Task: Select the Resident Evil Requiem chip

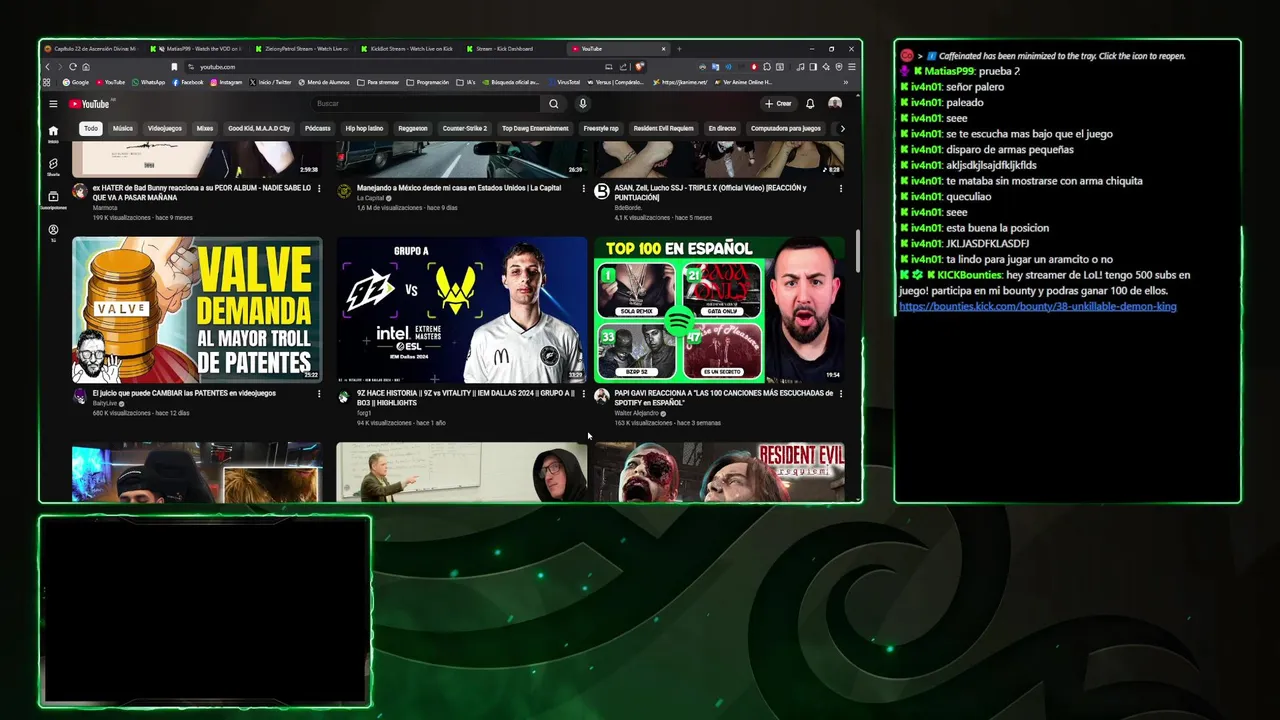Action: click(x=663, y=128)
